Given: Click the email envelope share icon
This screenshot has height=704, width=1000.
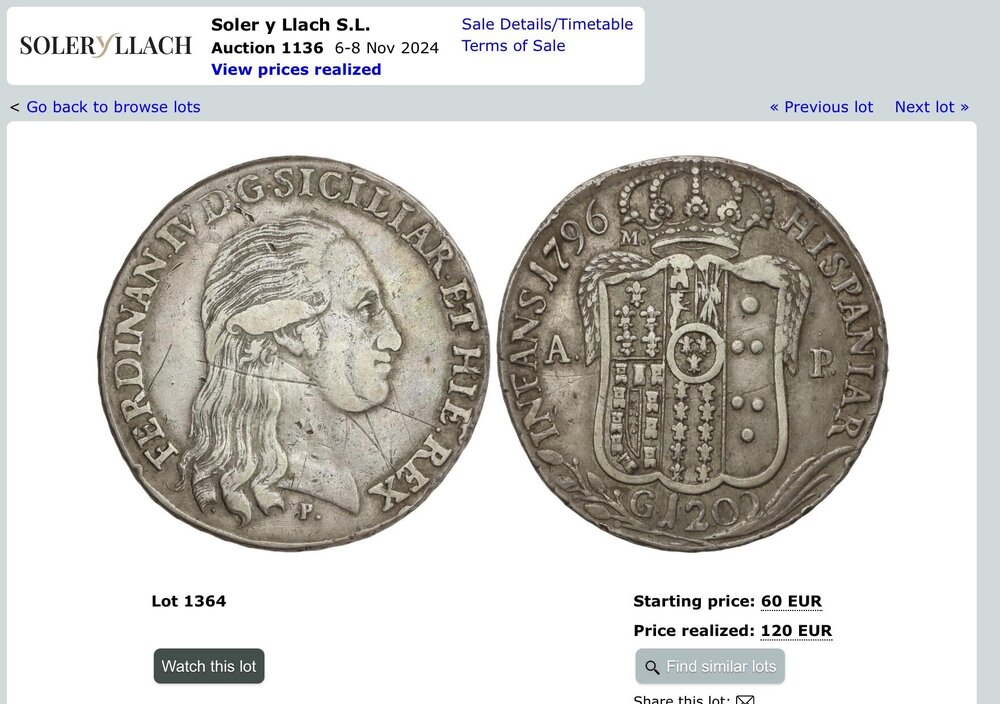Looking at the screenshot, I should point(745,700).
